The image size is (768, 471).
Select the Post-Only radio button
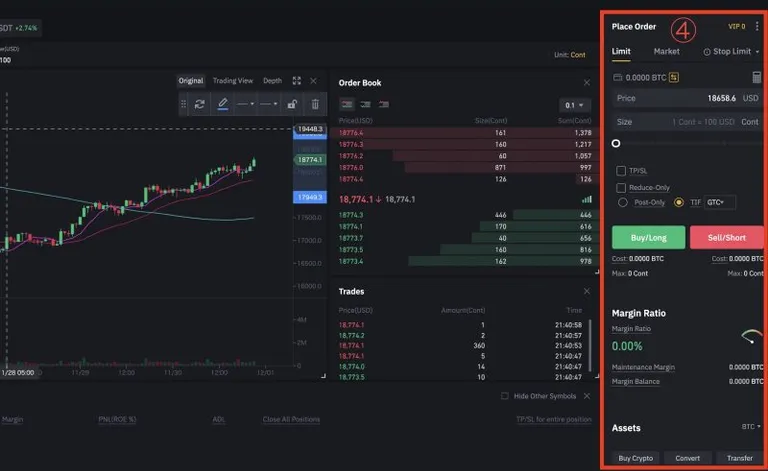623,202
